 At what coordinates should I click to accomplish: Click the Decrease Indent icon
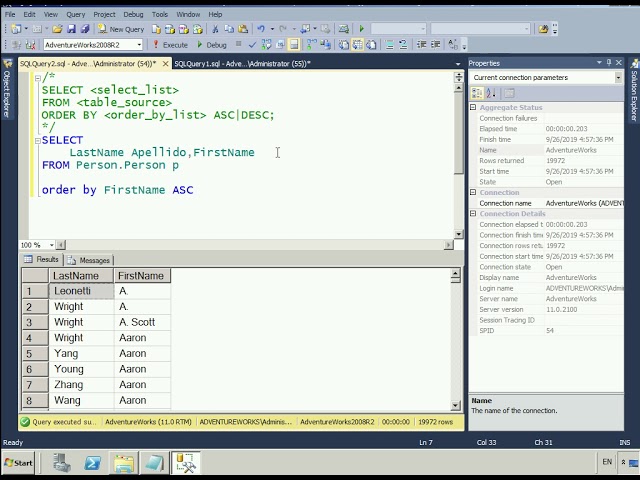(421, 44)
